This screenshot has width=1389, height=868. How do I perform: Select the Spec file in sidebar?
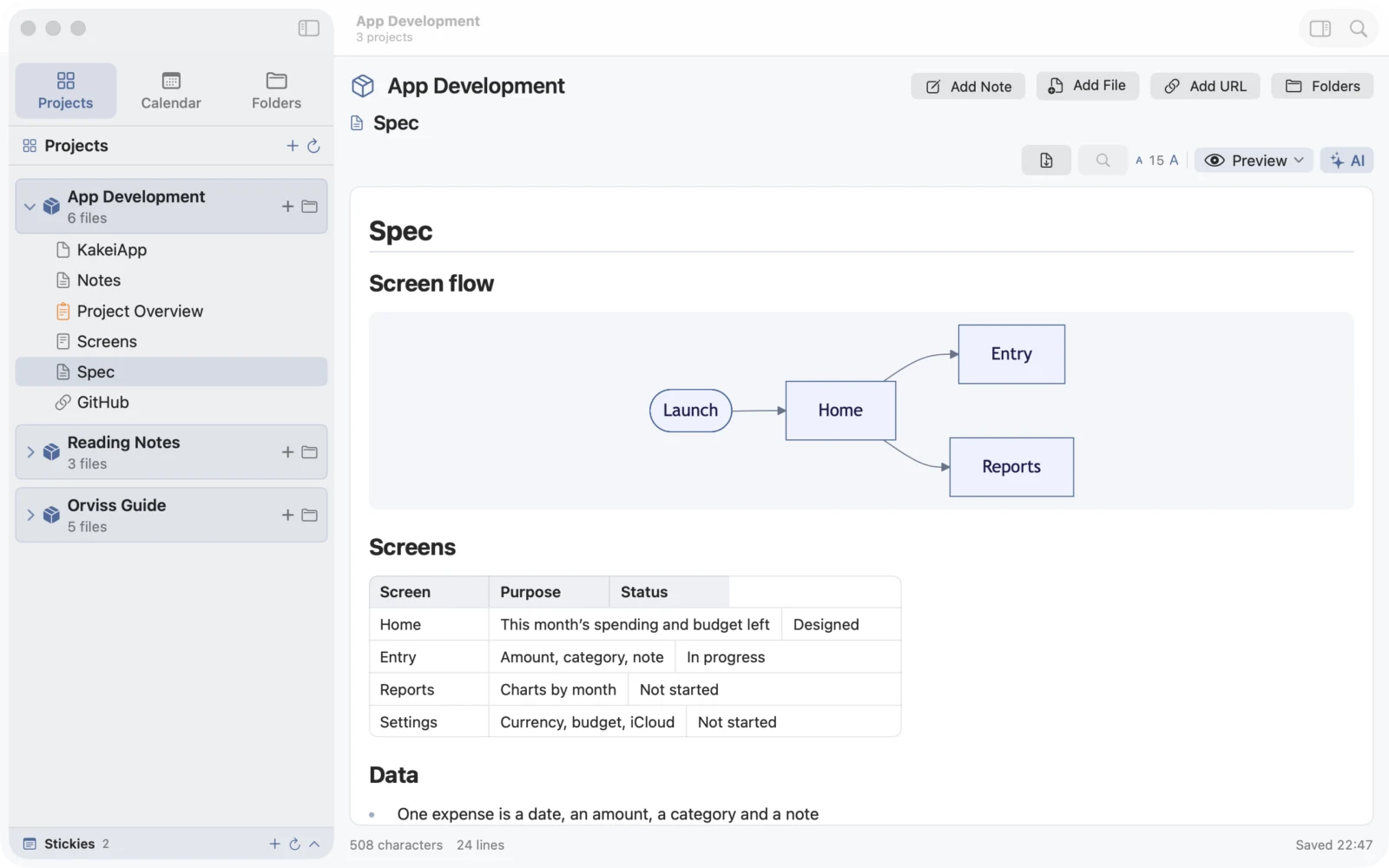[172, 372]
